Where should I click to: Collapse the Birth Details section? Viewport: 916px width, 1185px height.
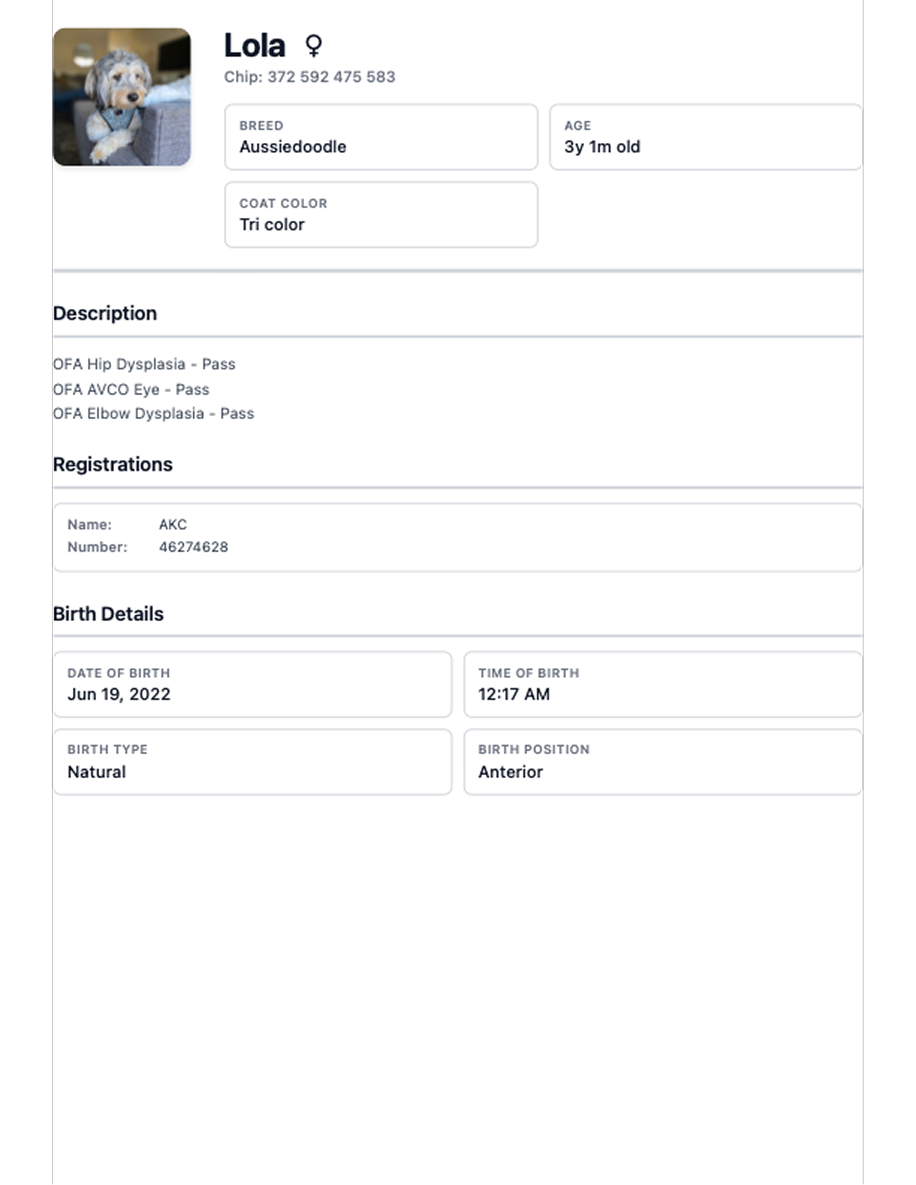[108, 613]
